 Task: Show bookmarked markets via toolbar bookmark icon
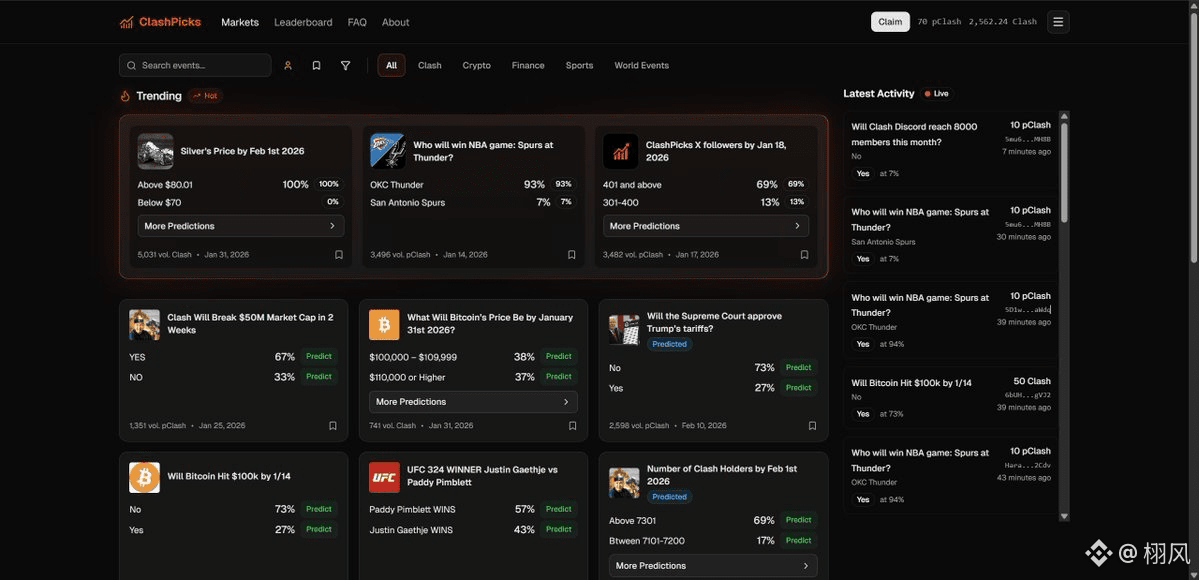pos(317,66)
